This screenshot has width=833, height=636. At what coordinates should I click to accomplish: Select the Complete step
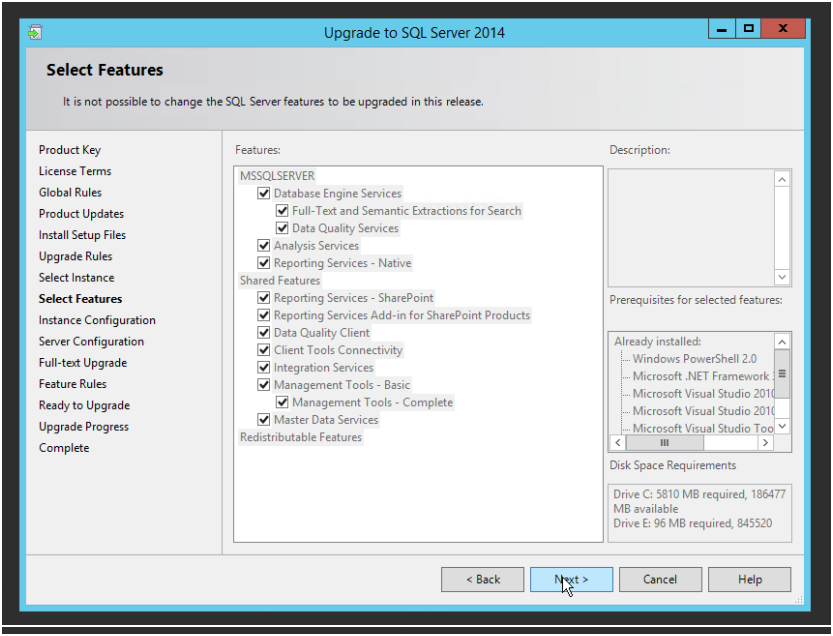click(64, 448)
